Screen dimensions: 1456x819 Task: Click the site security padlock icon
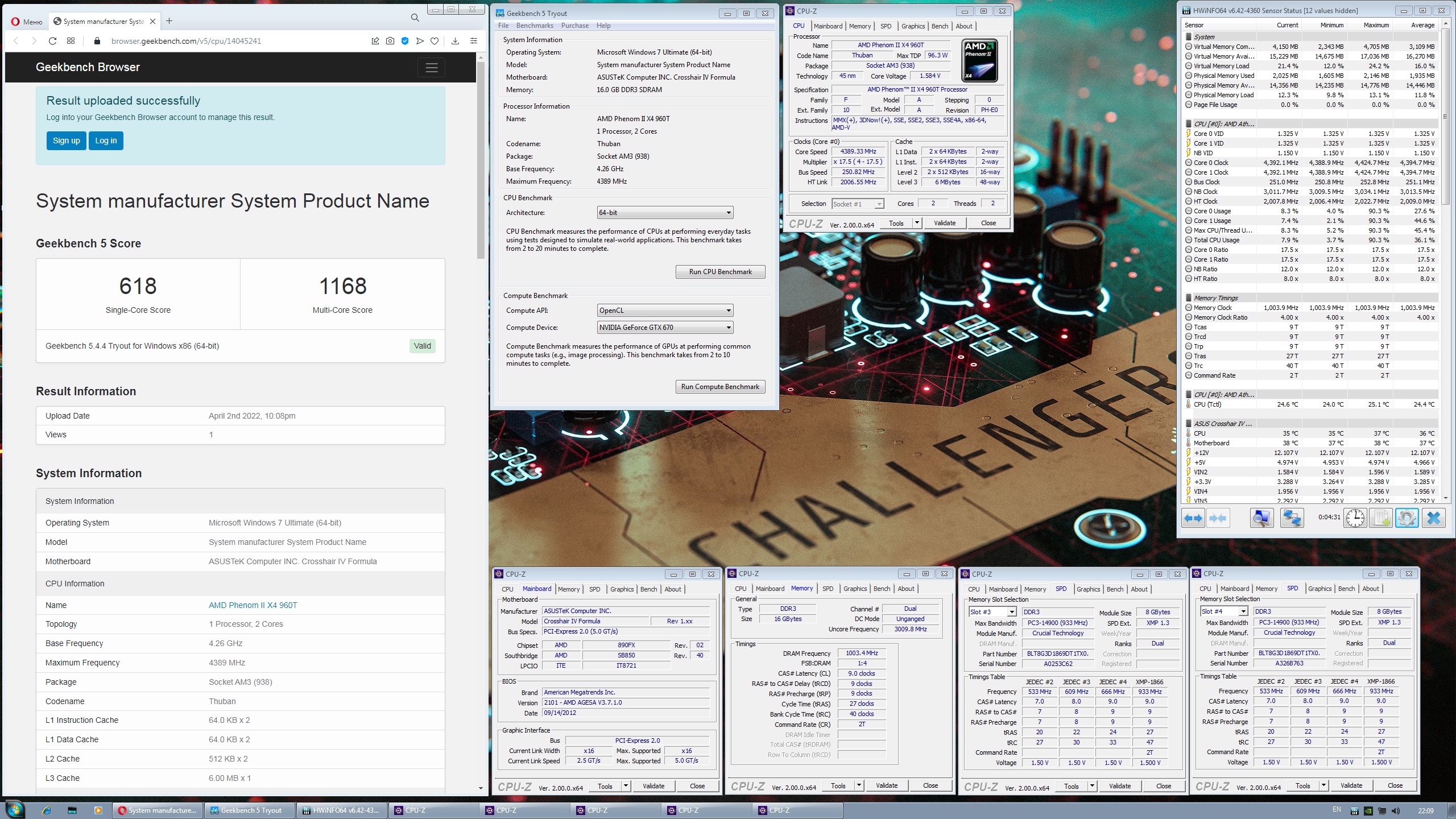[97, 41]
